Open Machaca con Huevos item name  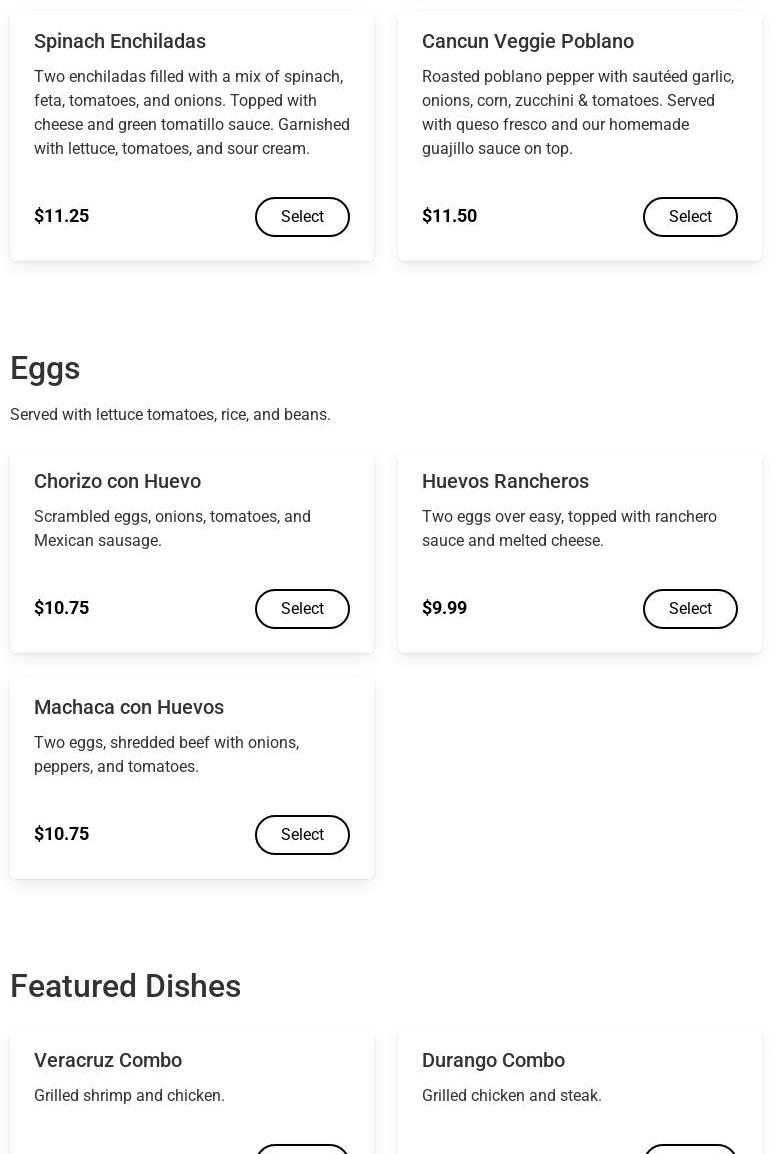tap(129, 708)
